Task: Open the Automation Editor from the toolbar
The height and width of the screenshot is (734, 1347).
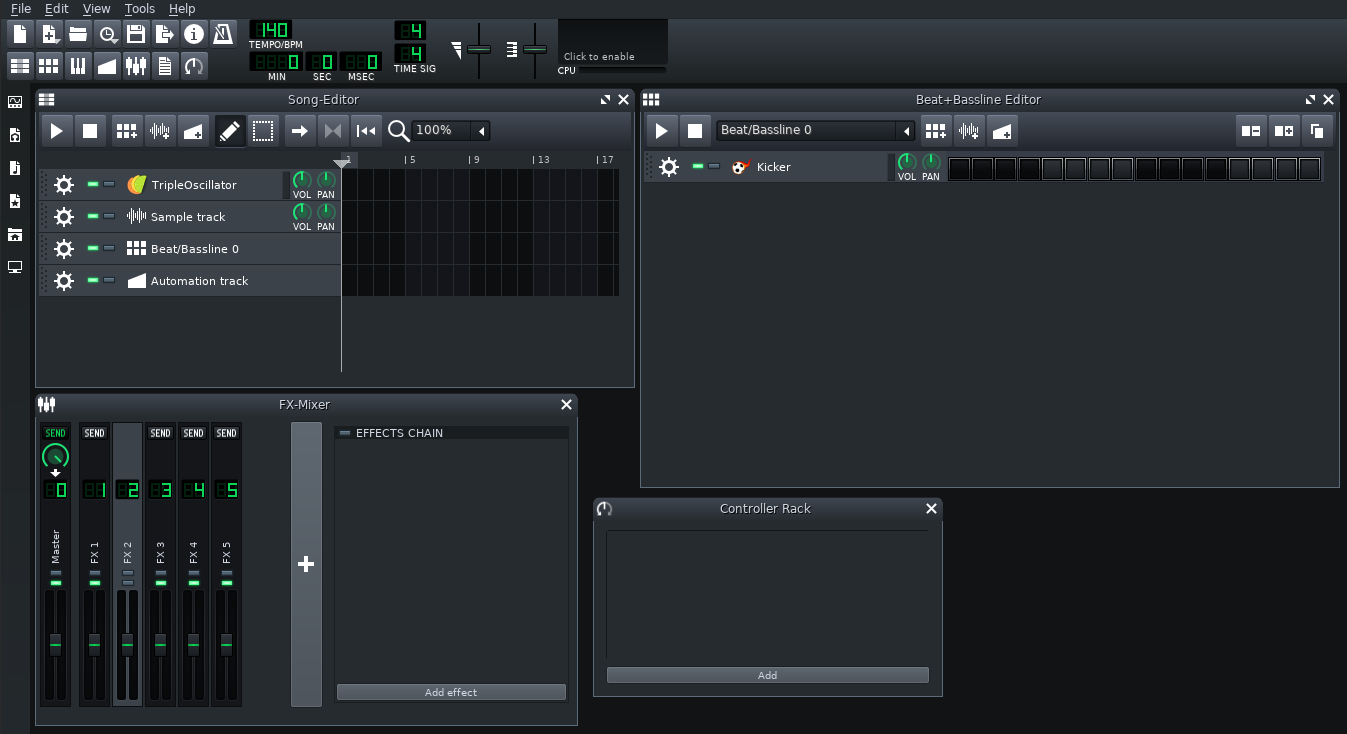Action: 107,66
